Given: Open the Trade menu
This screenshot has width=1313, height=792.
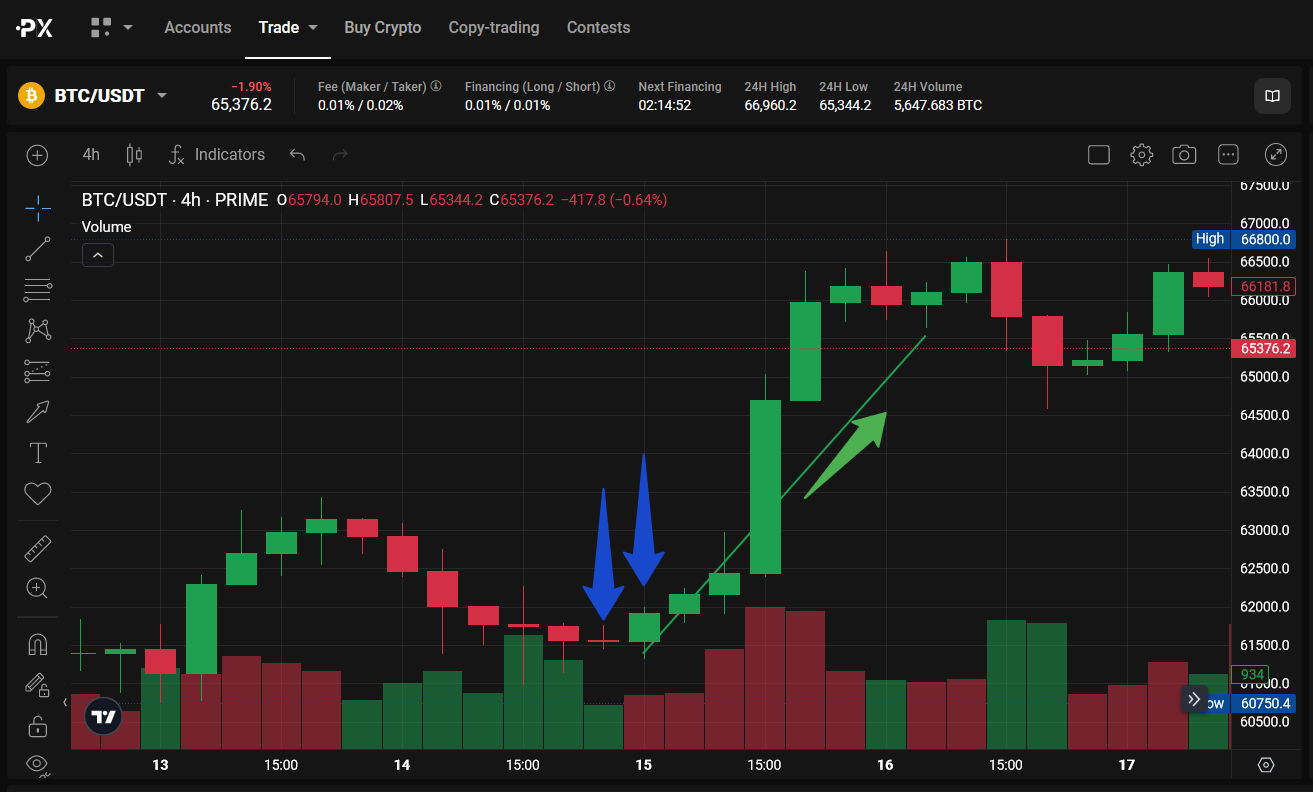Looking at the screenshot, I should tap(288, 27).
